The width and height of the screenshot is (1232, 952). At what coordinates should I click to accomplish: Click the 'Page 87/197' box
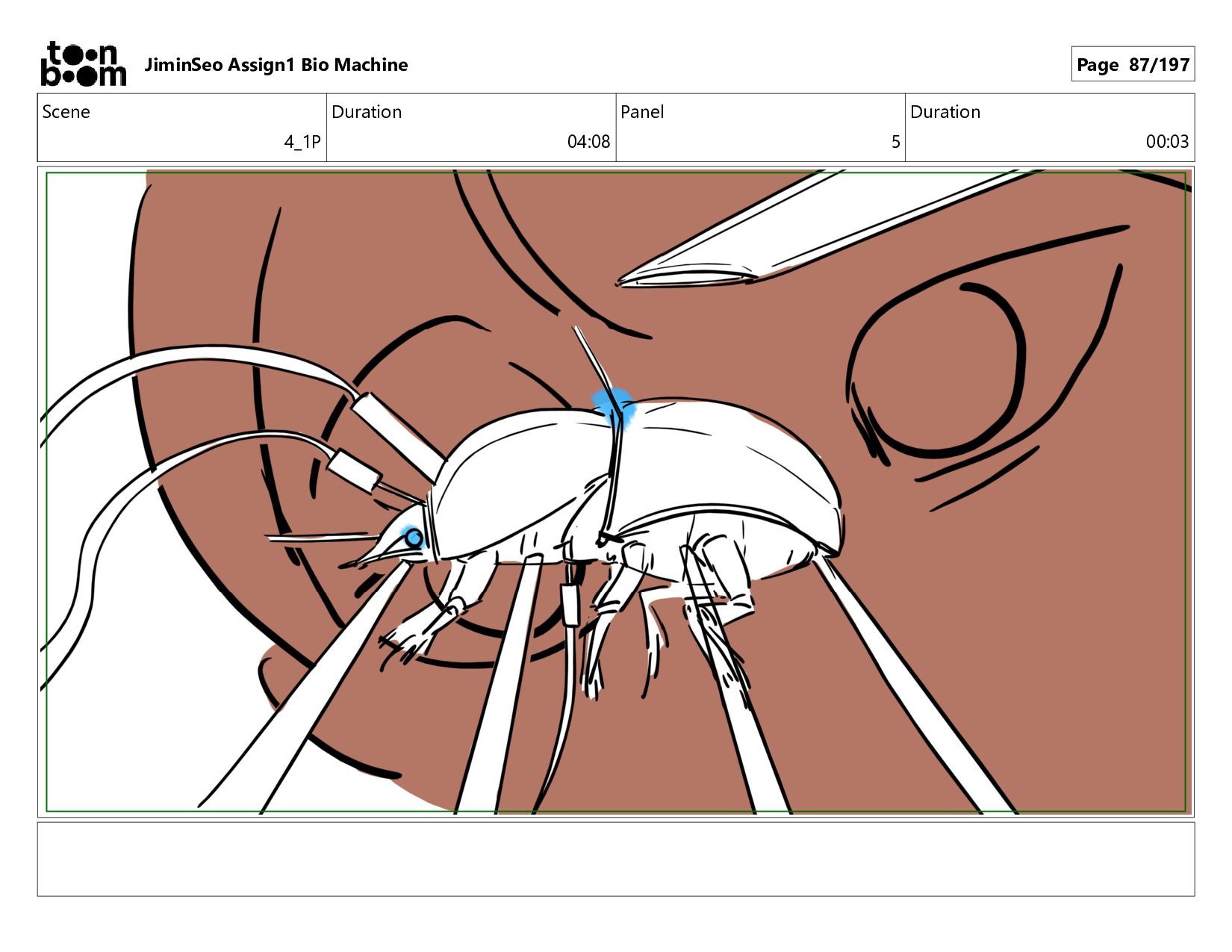(1133, 64)
